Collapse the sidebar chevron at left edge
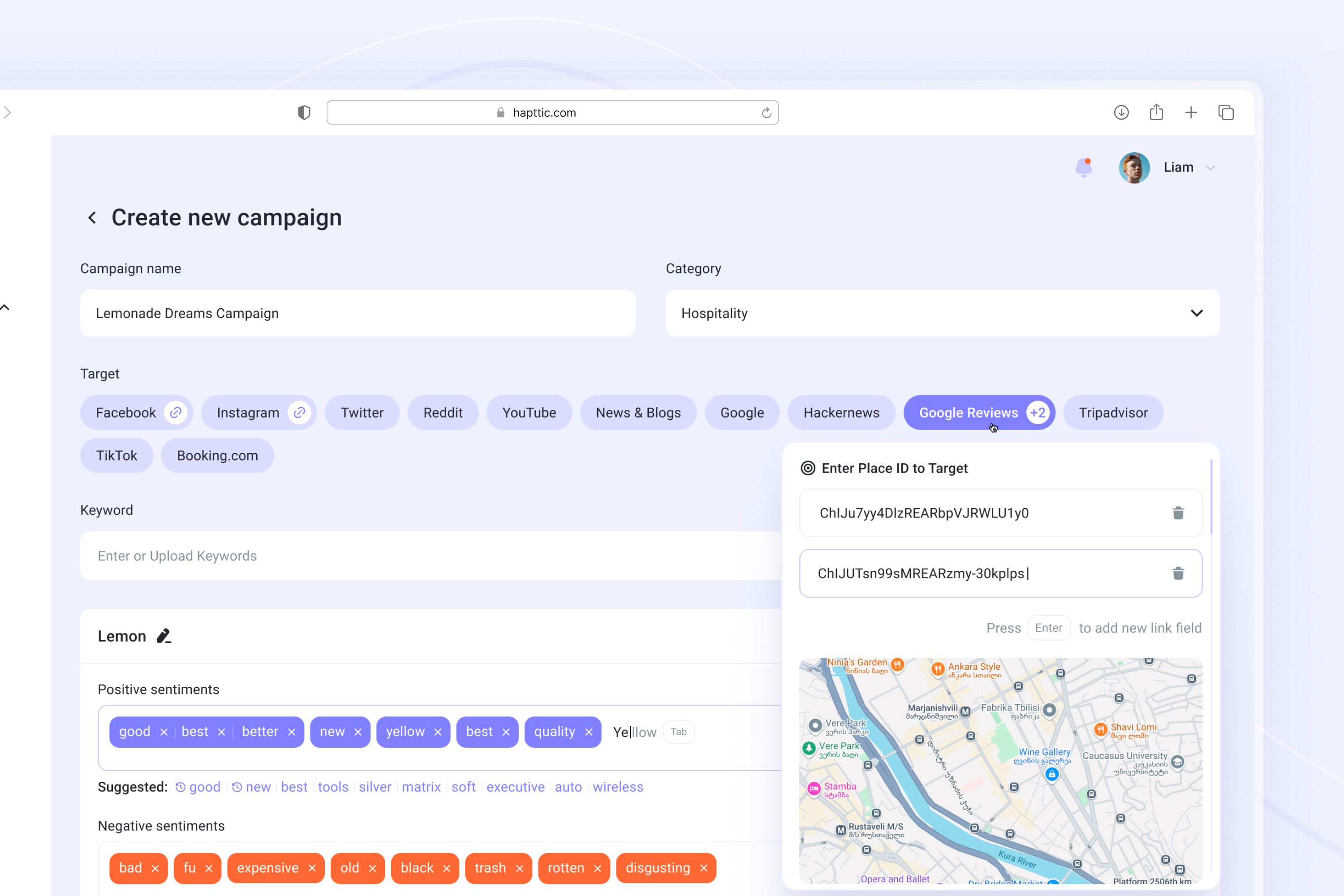This screenshot has width=1344, height=896. (5, 307)
